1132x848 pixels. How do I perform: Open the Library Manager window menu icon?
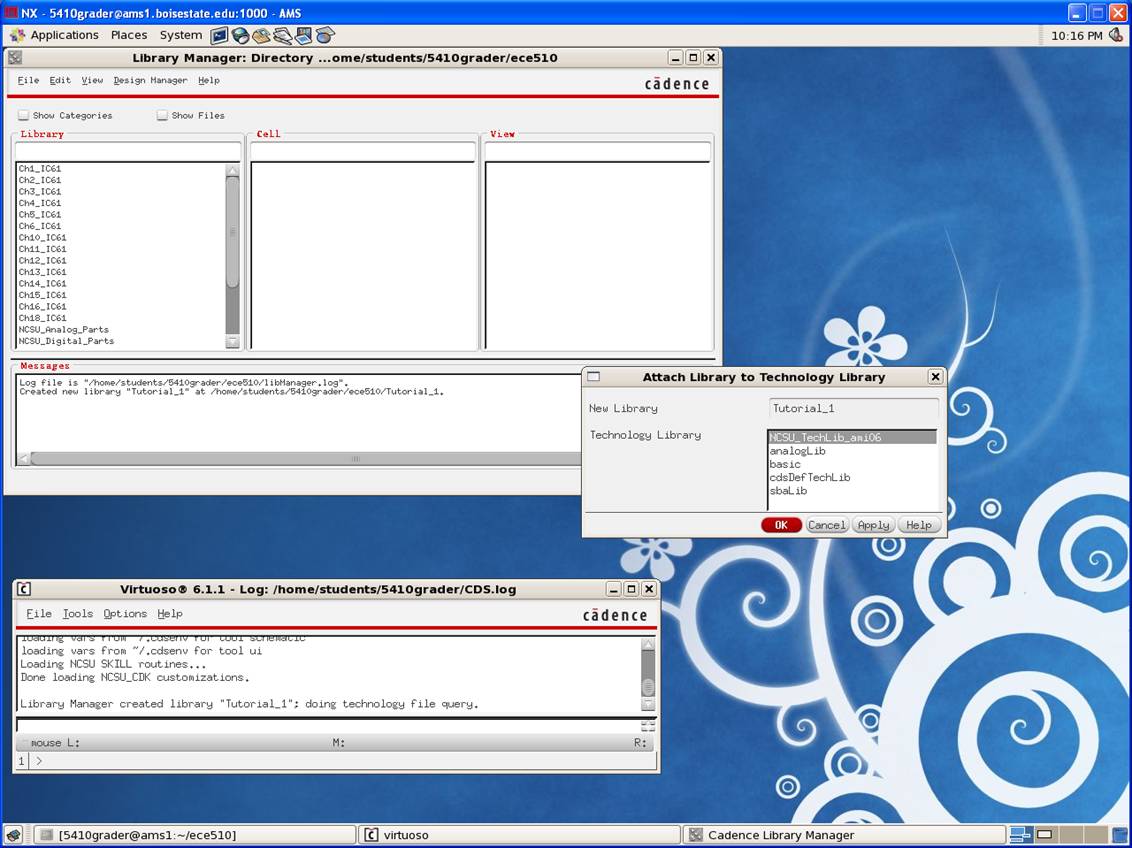[x=14, y=57]
